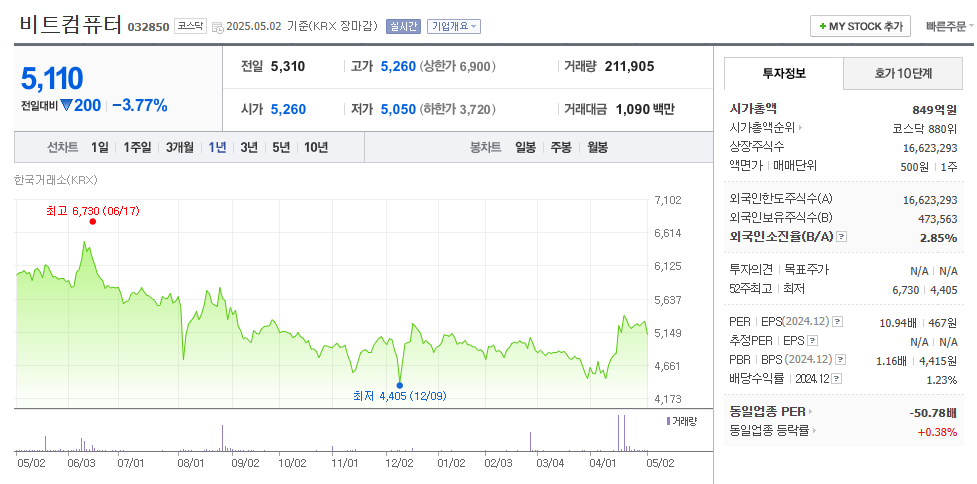
Task: Click the 최고 6,730 red chart marker
Action: pyautogui.click(x=93, y=221)
